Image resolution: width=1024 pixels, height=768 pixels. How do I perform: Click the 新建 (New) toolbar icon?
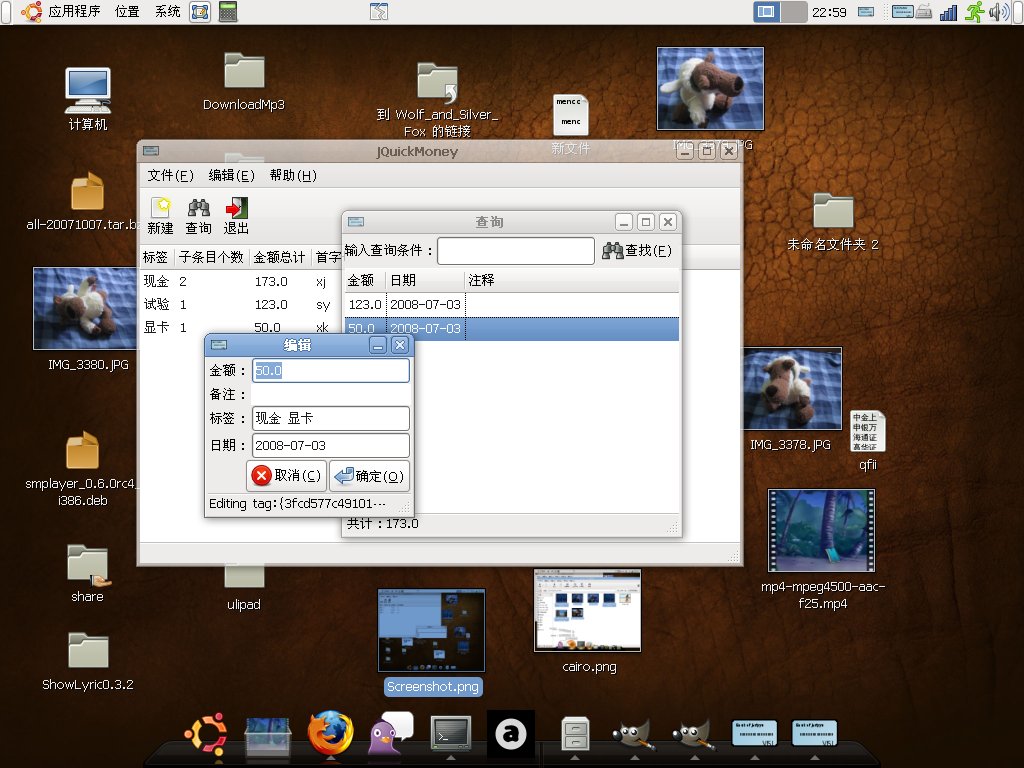click(x=160, y=216)
